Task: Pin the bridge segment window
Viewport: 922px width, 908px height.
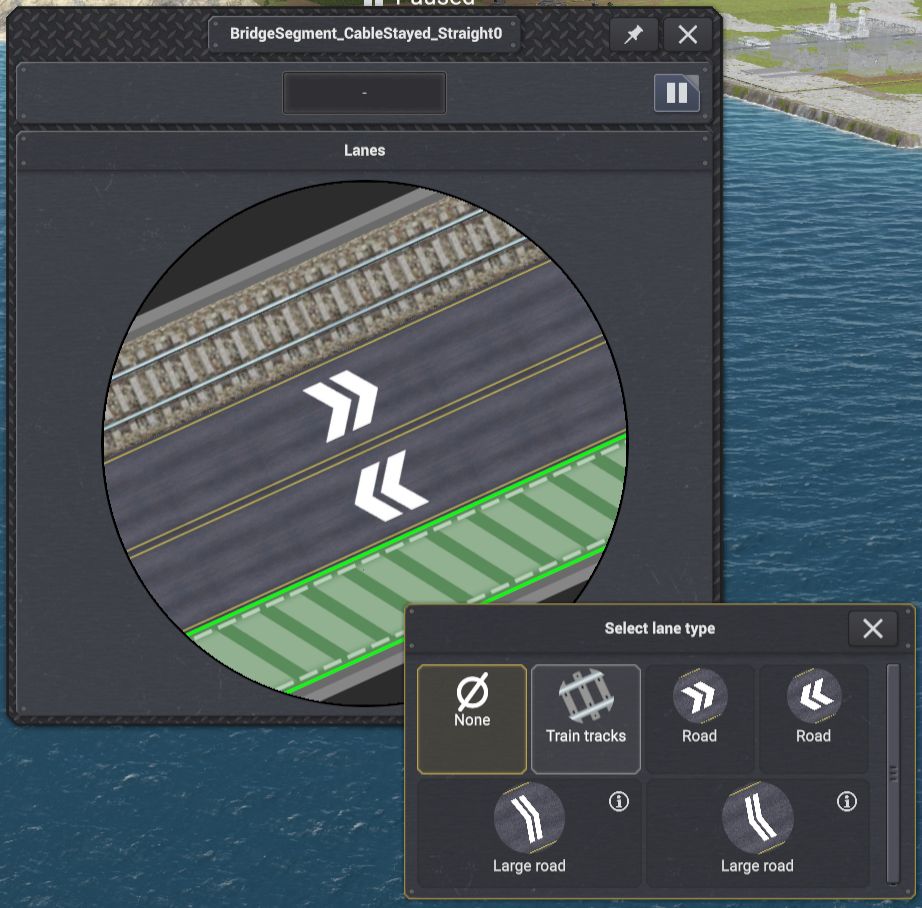Action: coord(633,35)
